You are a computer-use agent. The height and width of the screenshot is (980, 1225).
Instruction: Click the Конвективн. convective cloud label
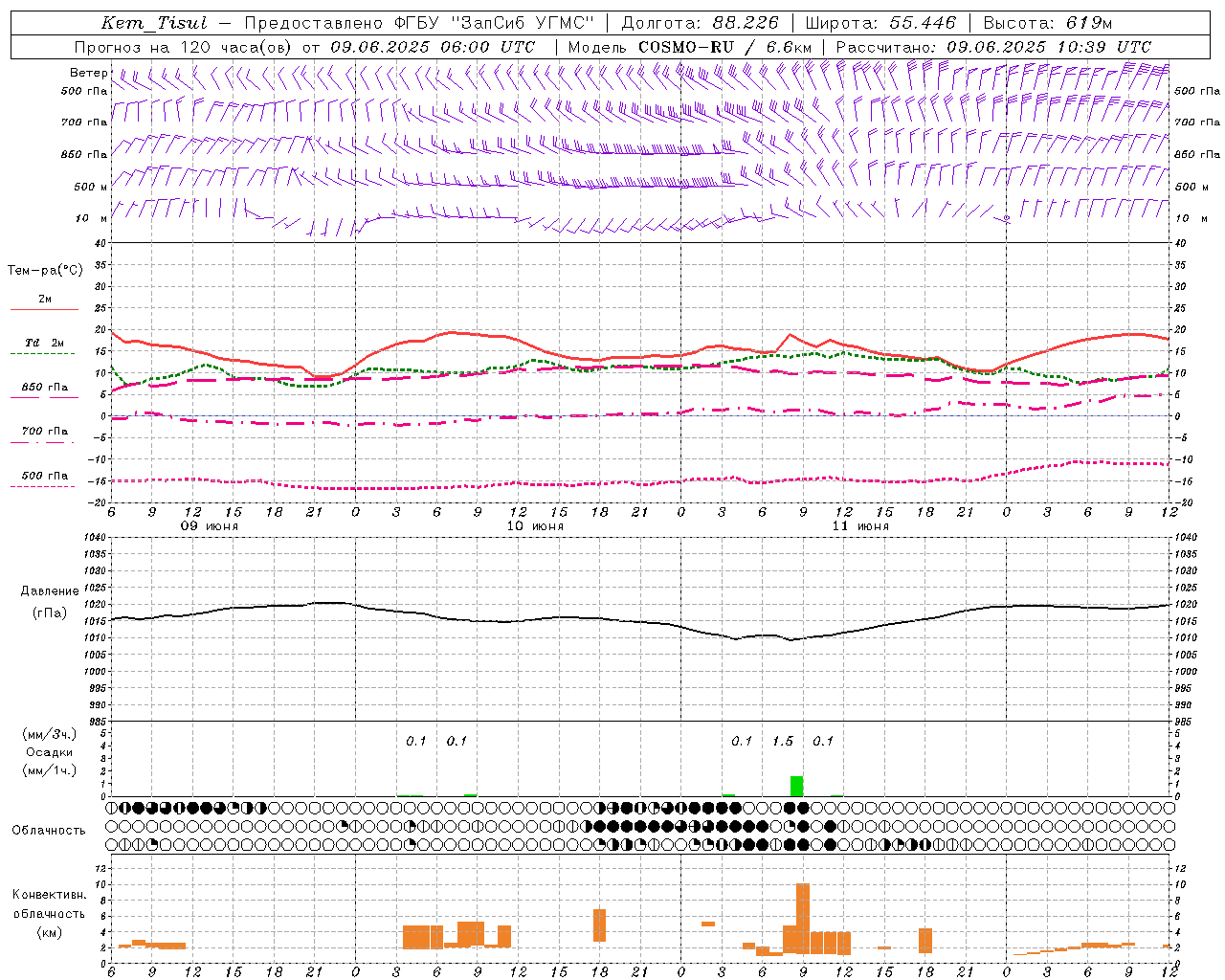pyautogui.click(x=49, y=895)
